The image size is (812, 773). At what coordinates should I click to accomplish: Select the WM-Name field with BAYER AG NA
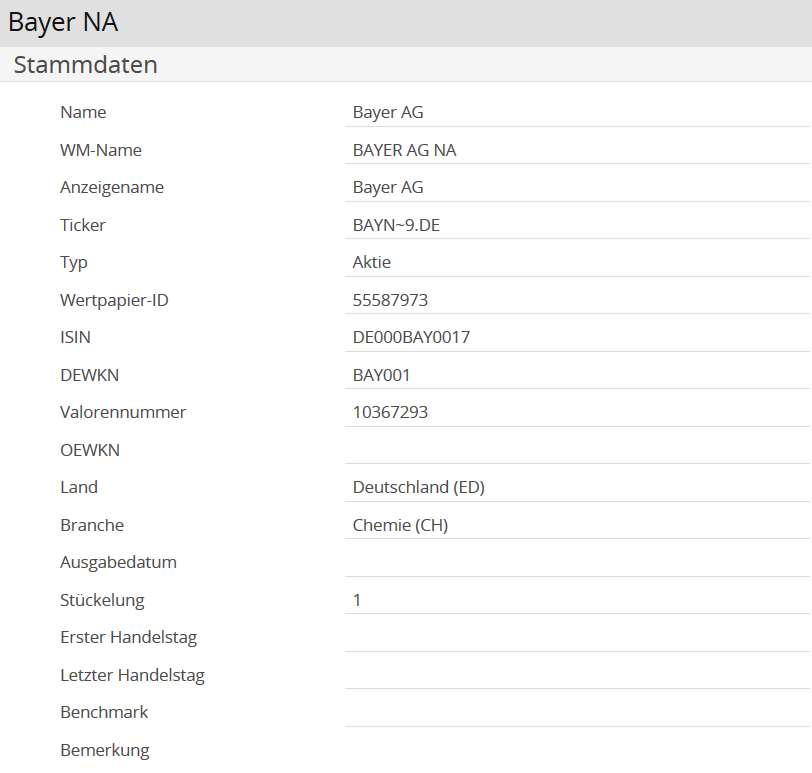click(577, 150)
